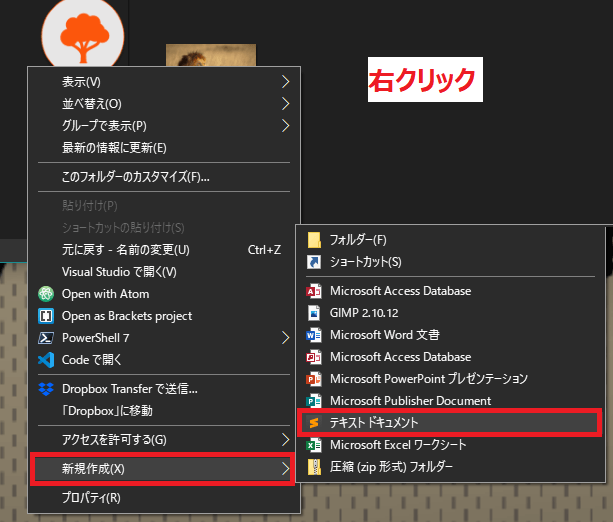613x522 pixels.
Task: Click the PowerPoint プレゼンテーション icon
Action: click(x=314, y=379)
